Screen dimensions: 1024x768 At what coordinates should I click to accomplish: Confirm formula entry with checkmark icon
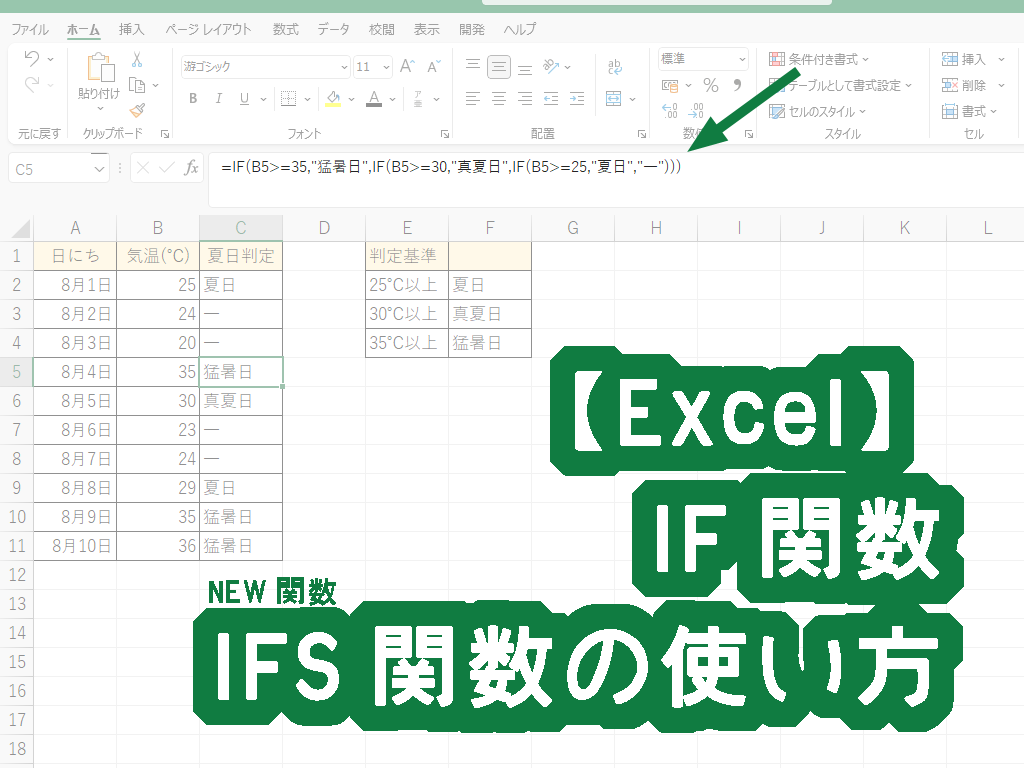(x=167, y=168)
